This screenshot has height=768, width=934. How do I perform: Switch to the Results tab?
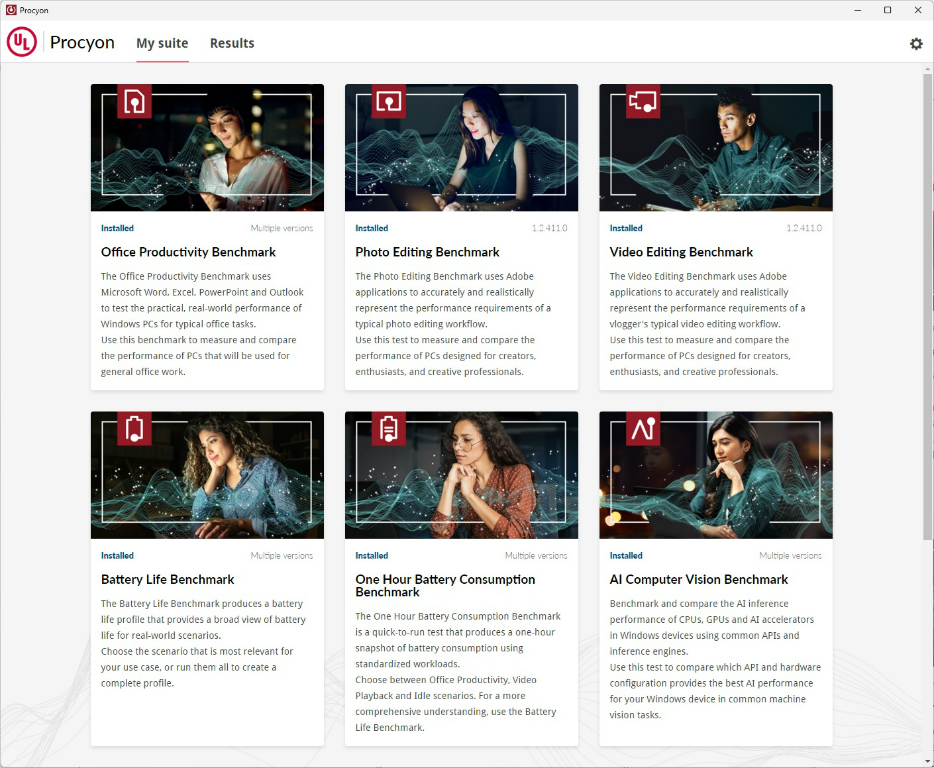(x=232, y=43)
